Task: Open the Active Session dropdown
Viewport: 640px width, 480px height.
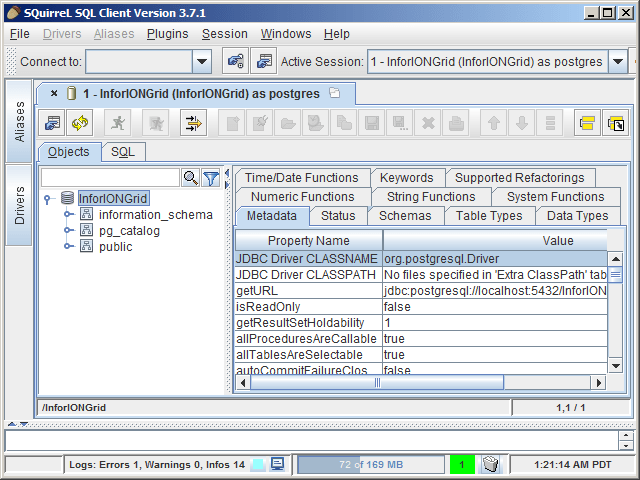Action: coord(617,62)
